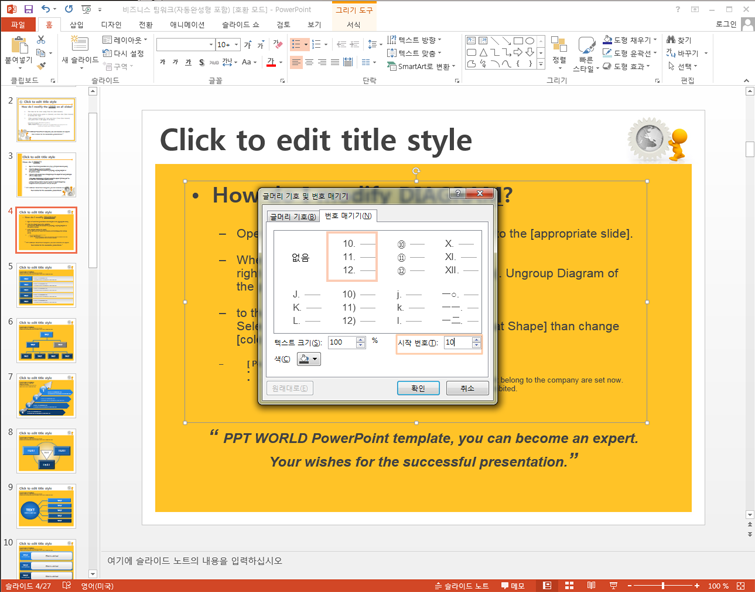The width and height of the screenshot is (755, 592).
Task: Click the Undo arrow icon
Action: 45,9
